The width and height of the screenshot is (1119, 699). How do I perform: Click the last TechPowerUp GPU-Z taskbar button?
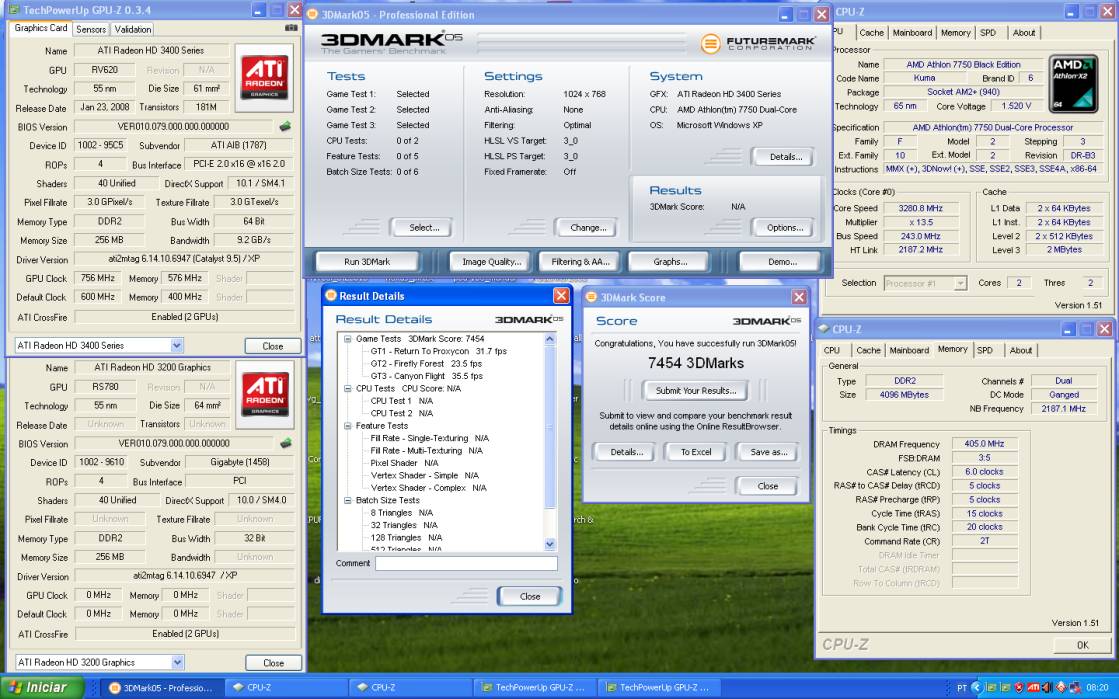[658, 688]
